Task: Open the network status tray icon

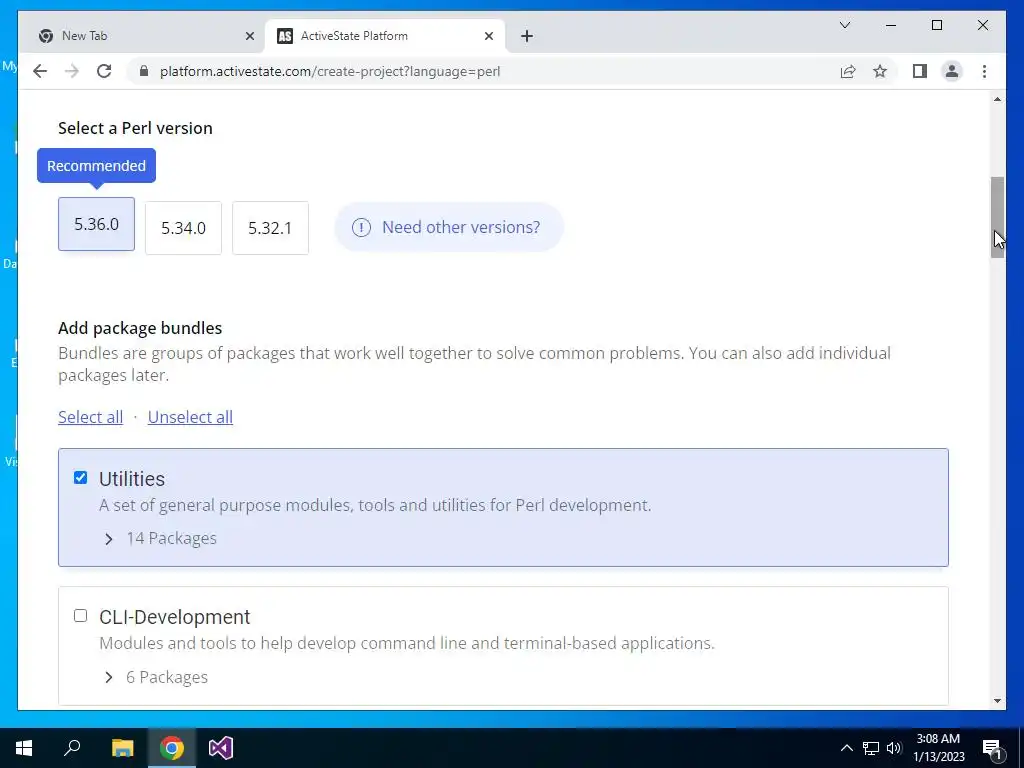Action: 871,748
